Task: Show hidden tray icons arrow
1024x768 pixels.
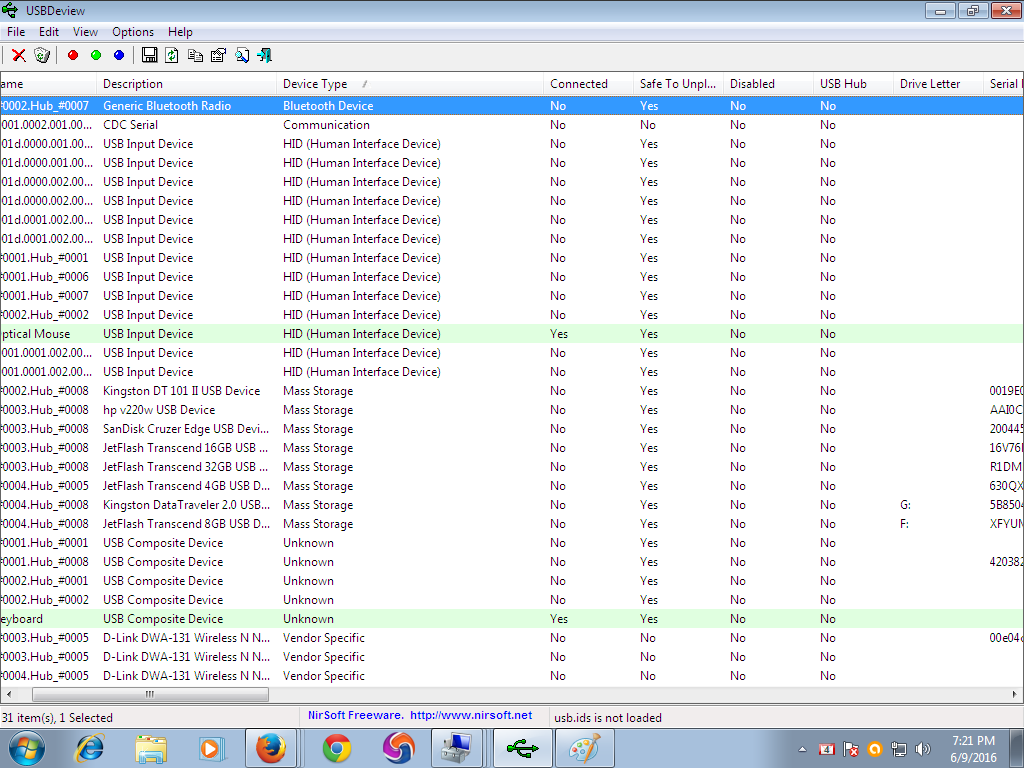Action: click(x=802, y=750)
